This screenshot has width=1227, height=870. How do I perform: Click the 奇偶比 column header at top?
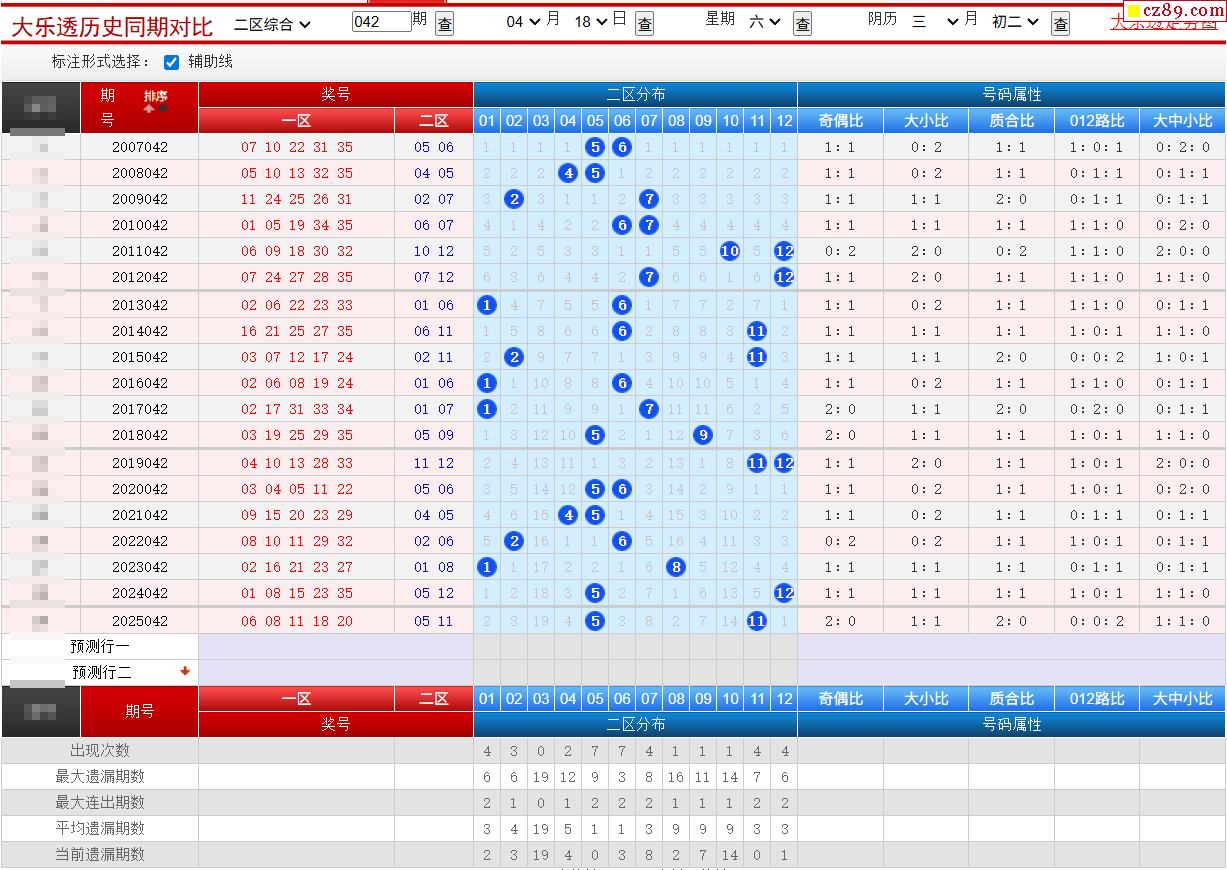[x=840, y=121]
